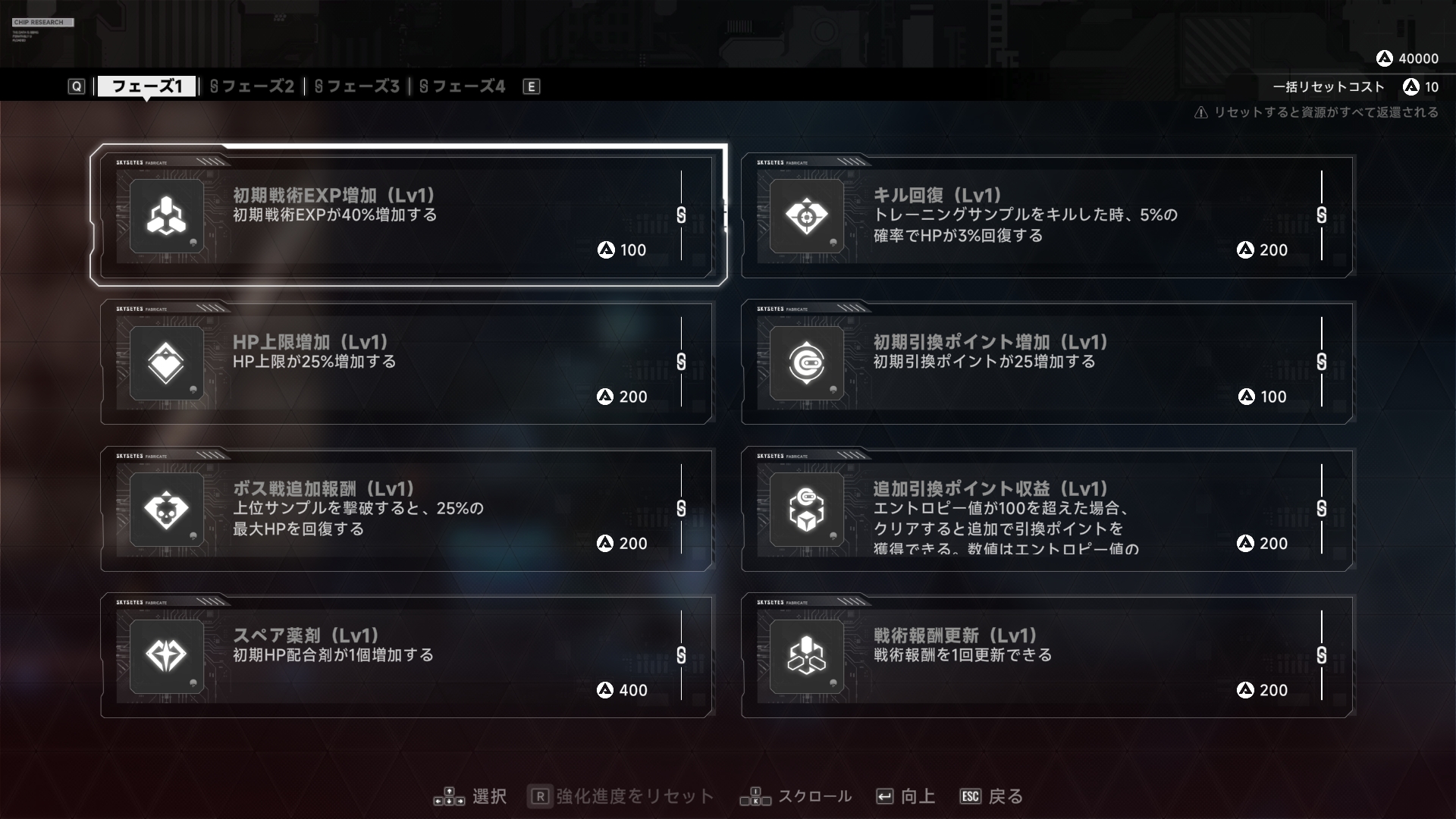Click link marker on キル回復 card

click(1322, 215)
